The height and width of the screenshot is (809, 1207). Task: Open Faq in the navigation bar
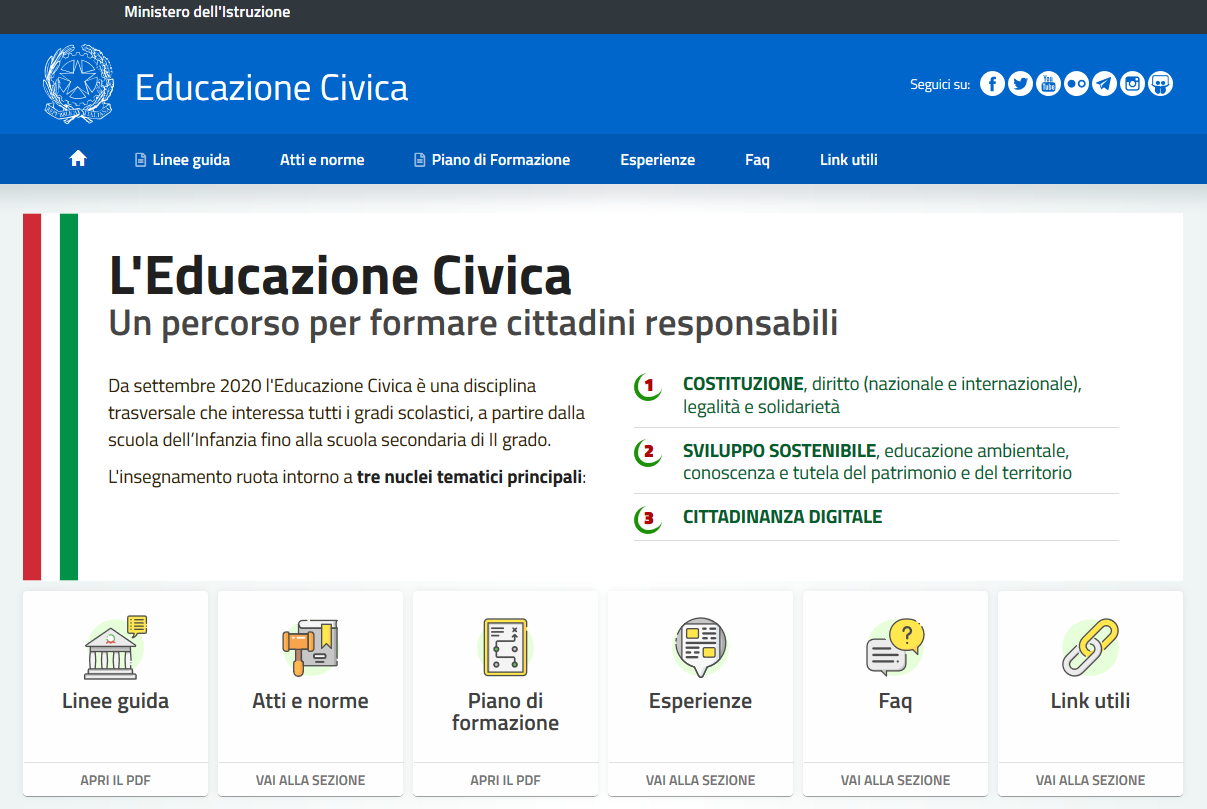click(757, 160)
